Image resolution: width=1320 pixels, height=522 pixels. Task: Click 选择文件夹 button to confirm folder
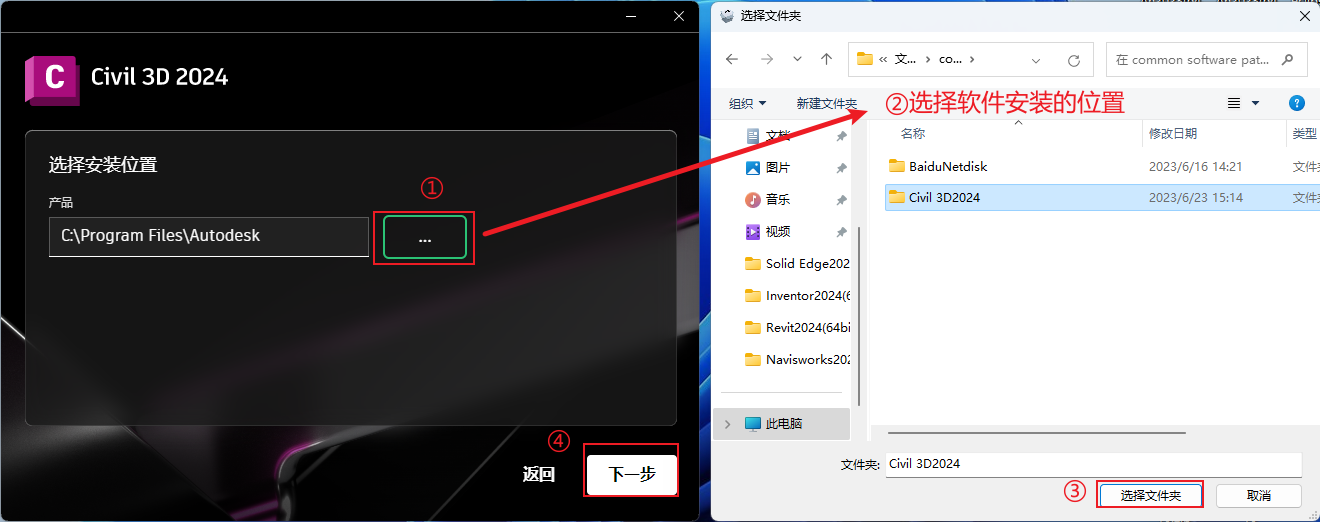click(1150, 495)
